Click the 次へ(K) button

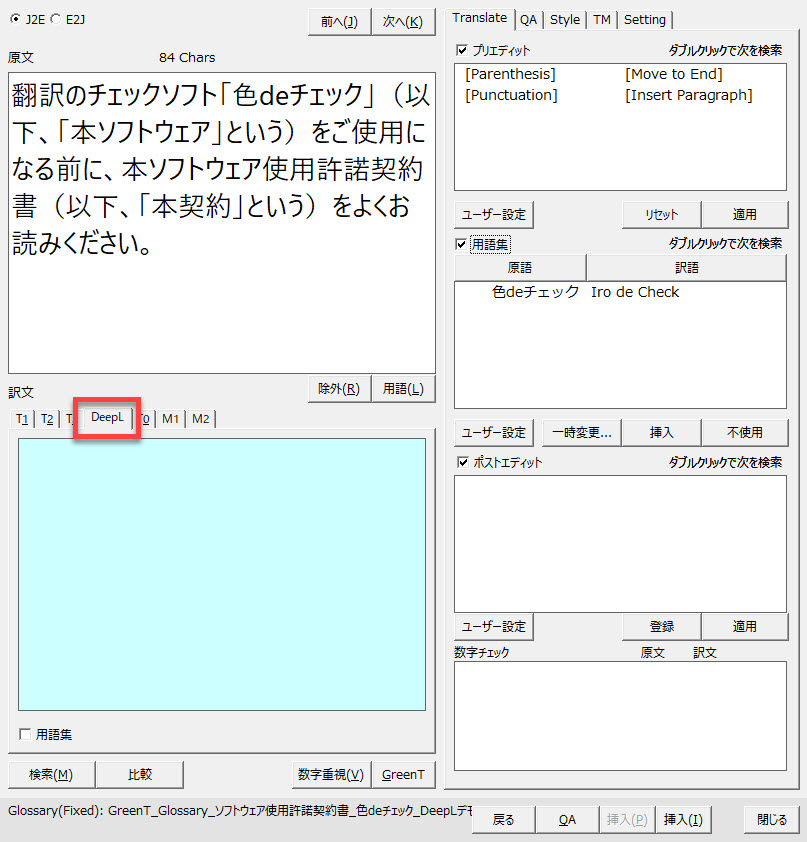click(x=403, y=22)
